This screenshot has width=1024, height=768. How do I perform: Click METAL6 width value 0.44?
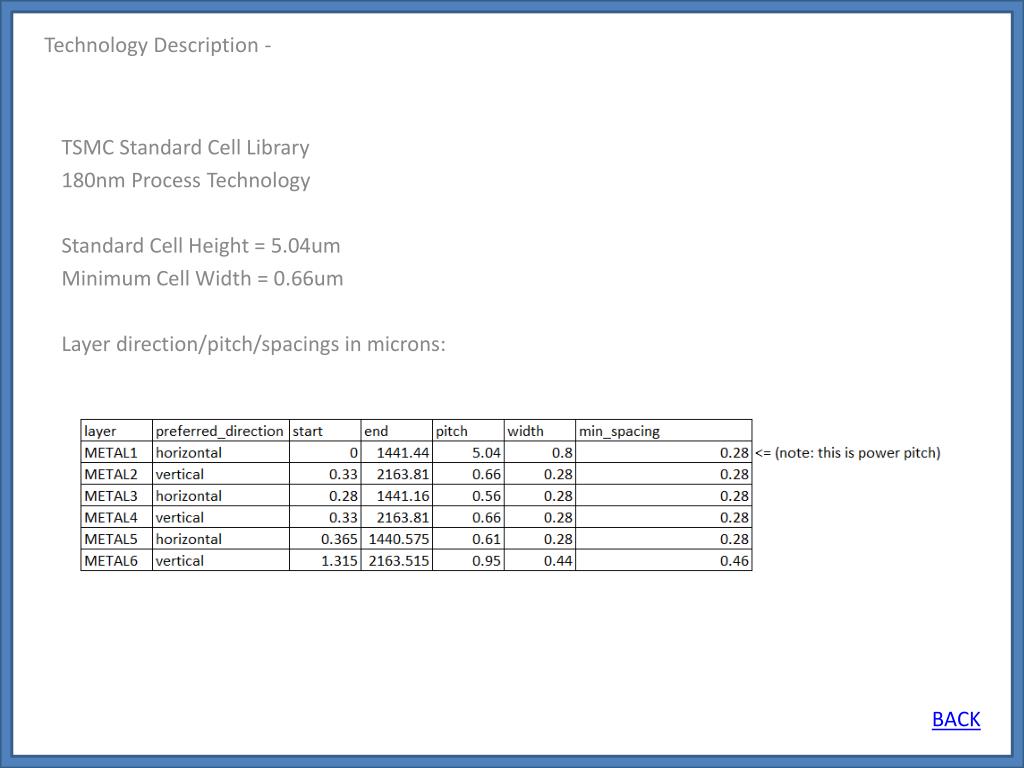point(540,560)
